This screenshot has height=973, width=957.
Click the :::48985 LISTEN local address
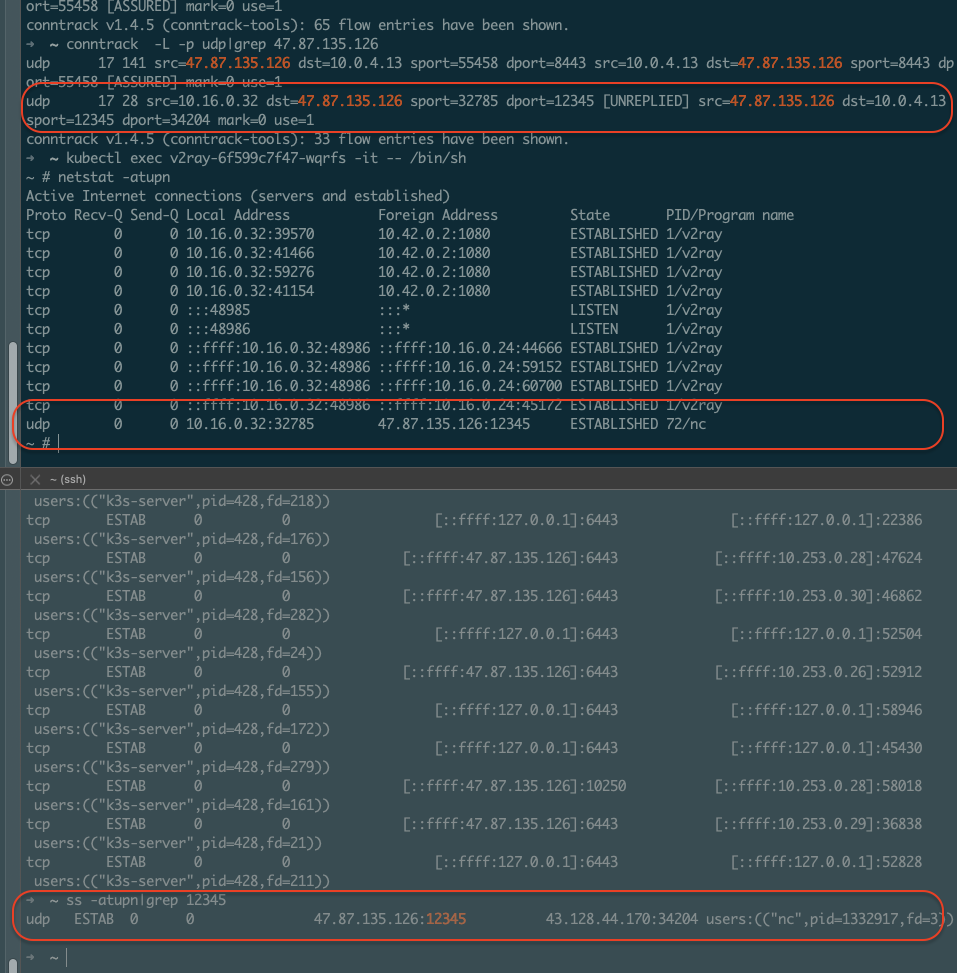(218, 310)
